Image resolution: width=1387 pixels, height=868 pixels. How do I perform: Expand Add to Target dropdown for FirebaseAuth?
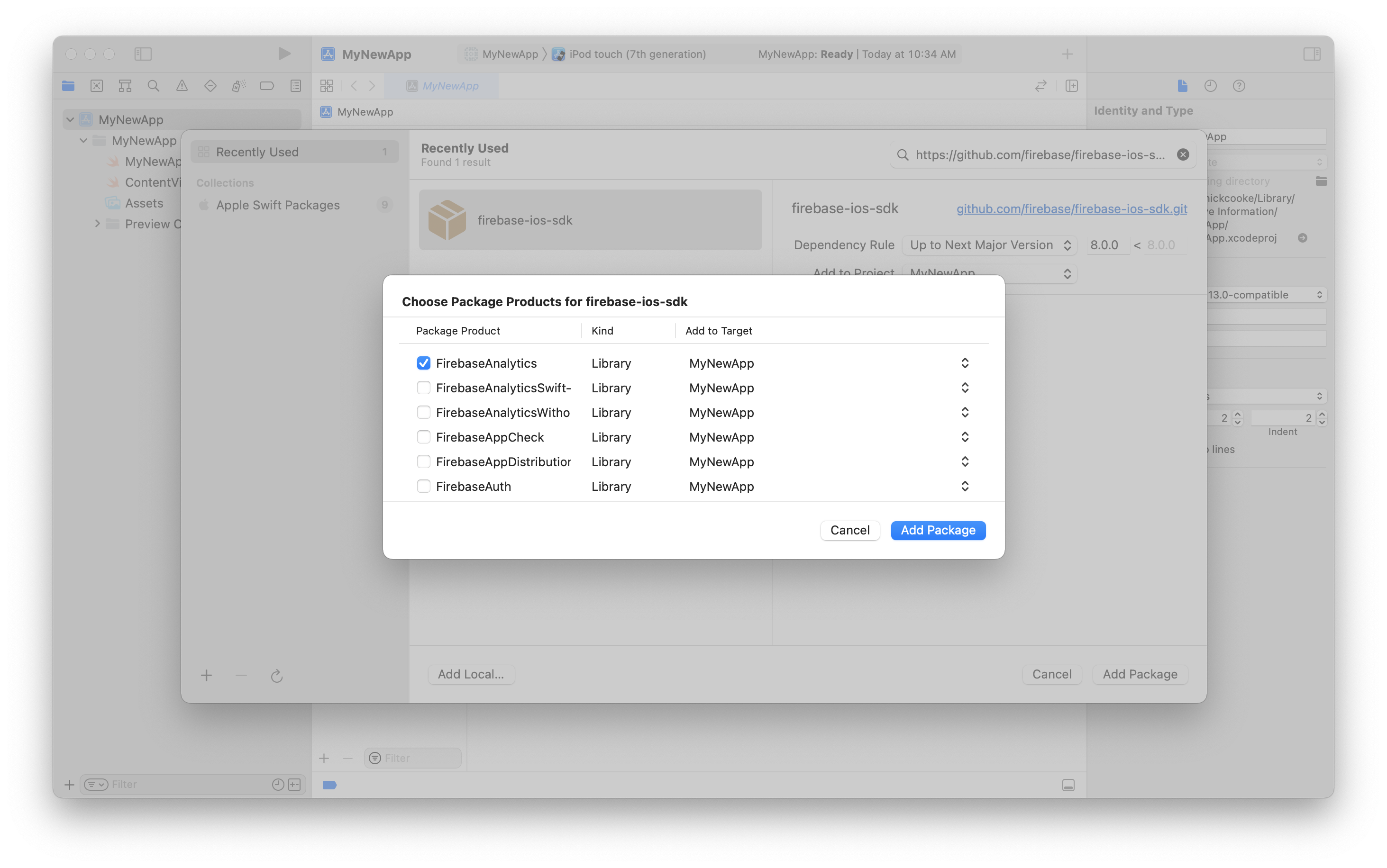click(963, 486)
